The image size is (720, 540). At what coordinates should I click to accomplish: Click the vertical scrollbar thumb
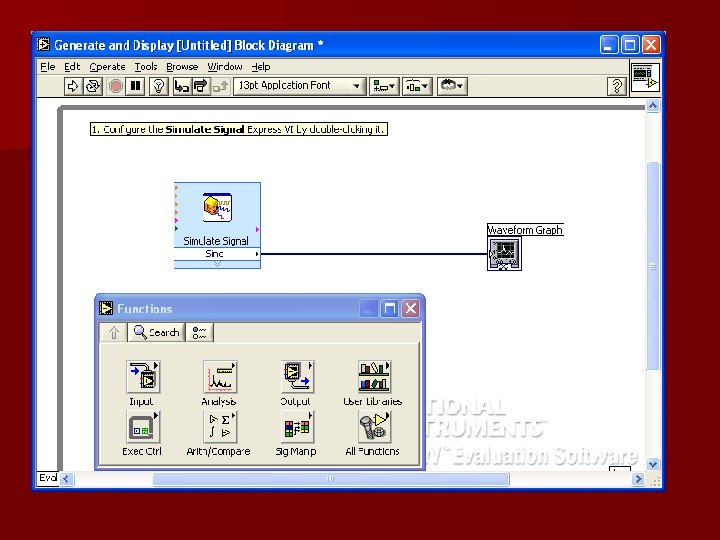click(653, 266)
